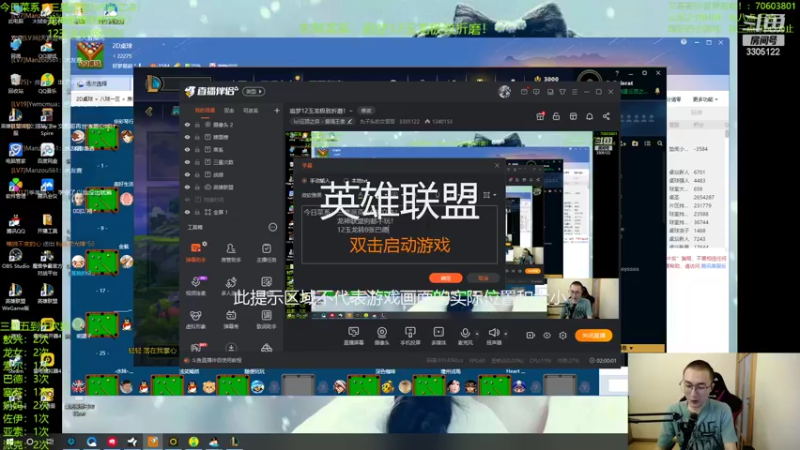Toggle visibility of 摄像头 2 source

click(187, 124)
